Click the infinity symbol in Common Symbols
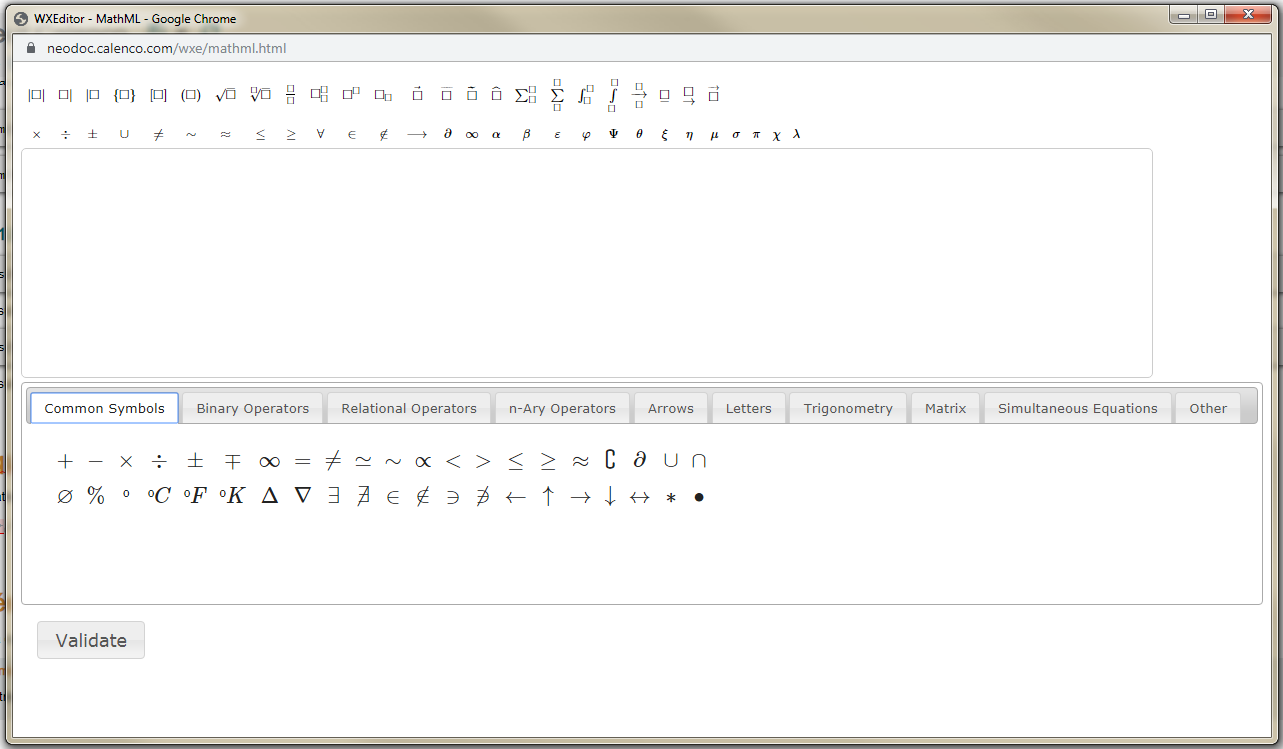The image size is (1283, 749). click(269, 461)
